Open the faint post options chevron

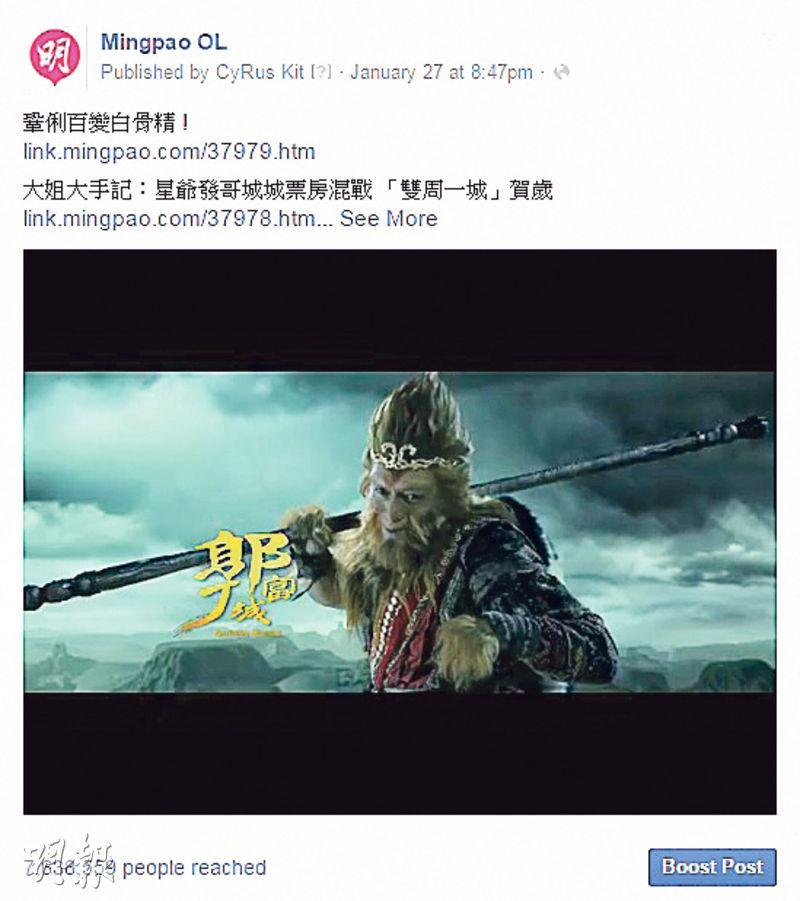tap(768, 39)
